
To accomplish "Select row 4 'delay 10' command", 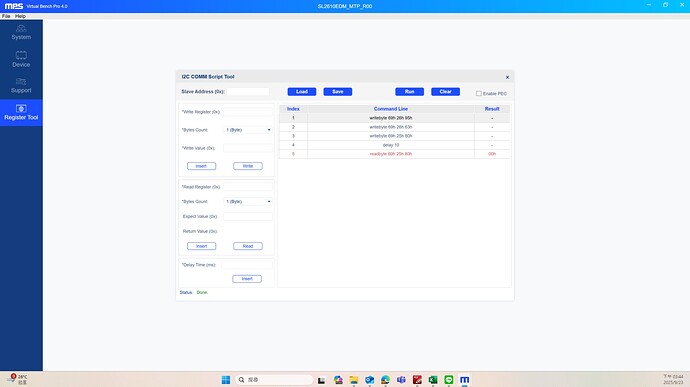I will coord(395,145).
